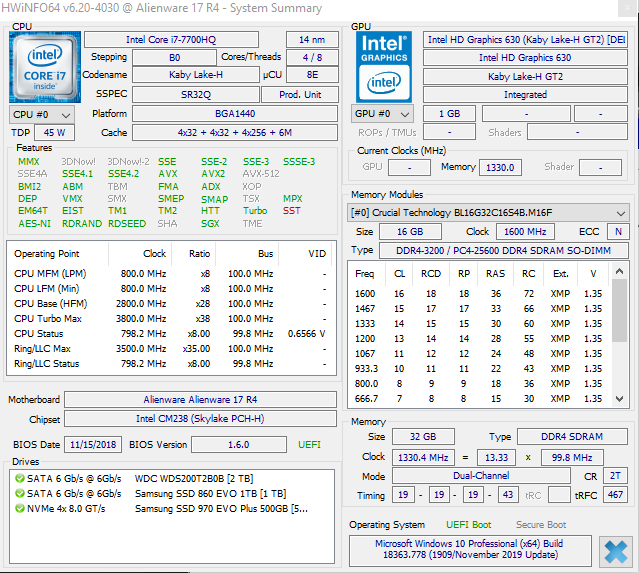Click the GPU 1 GB memory field
The image size is (639, 573).
449,114
